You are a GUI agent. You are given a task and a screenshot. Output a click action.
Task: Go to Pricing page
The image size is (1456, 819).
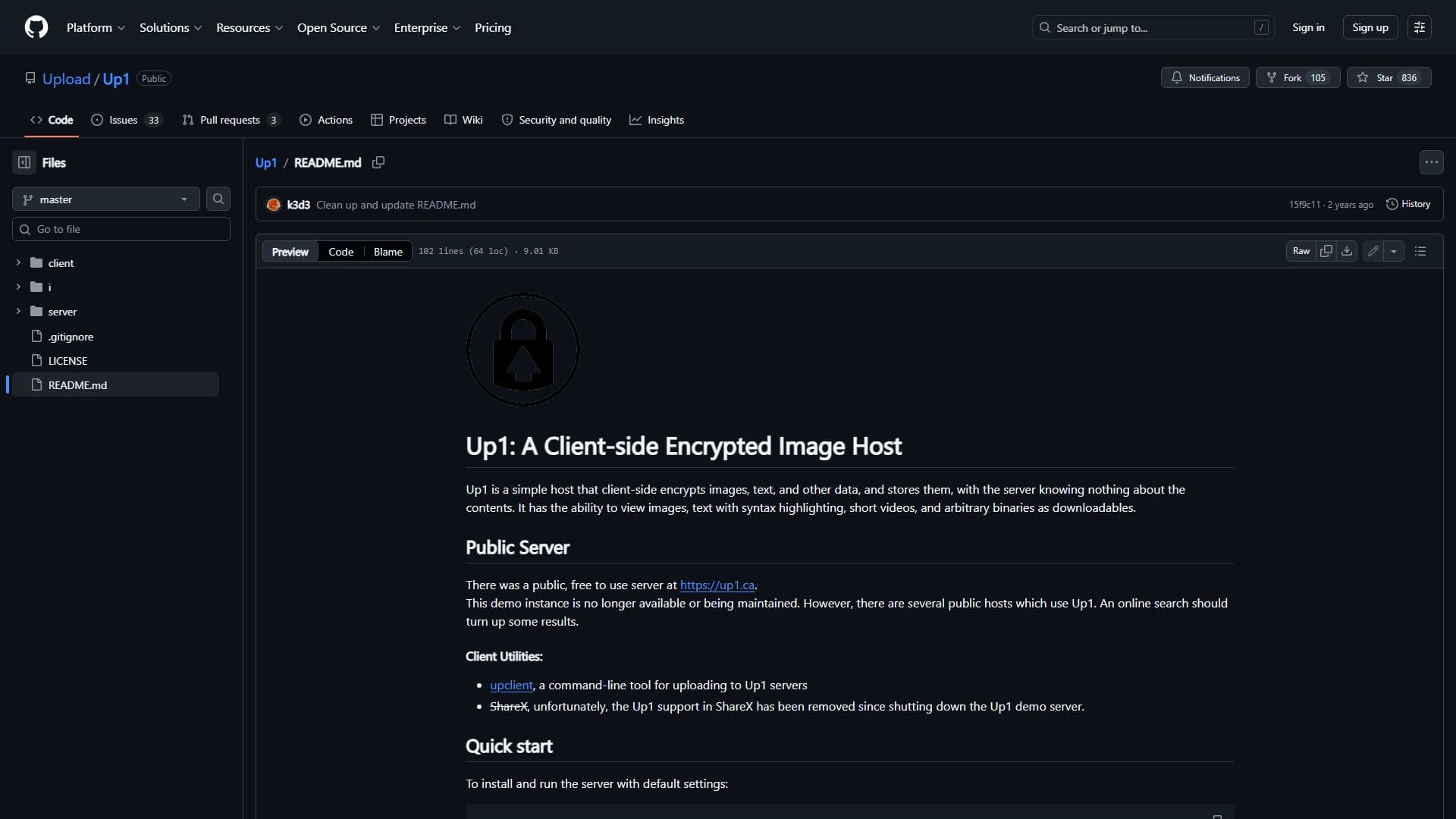tap(493, 27)
